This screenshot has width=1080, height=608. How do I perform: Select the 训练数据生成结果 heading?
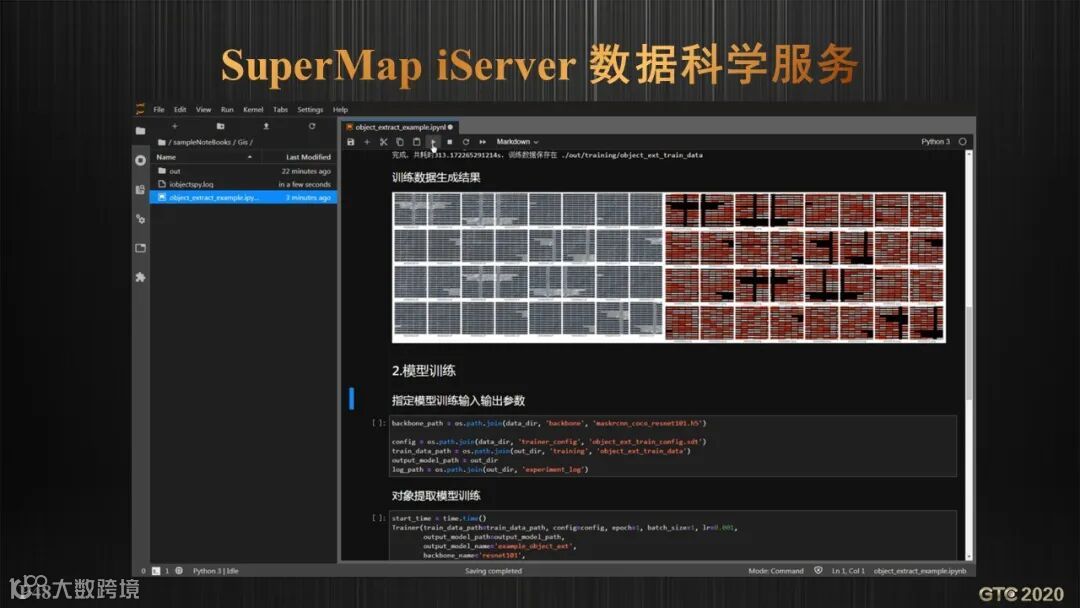[436, 178]
